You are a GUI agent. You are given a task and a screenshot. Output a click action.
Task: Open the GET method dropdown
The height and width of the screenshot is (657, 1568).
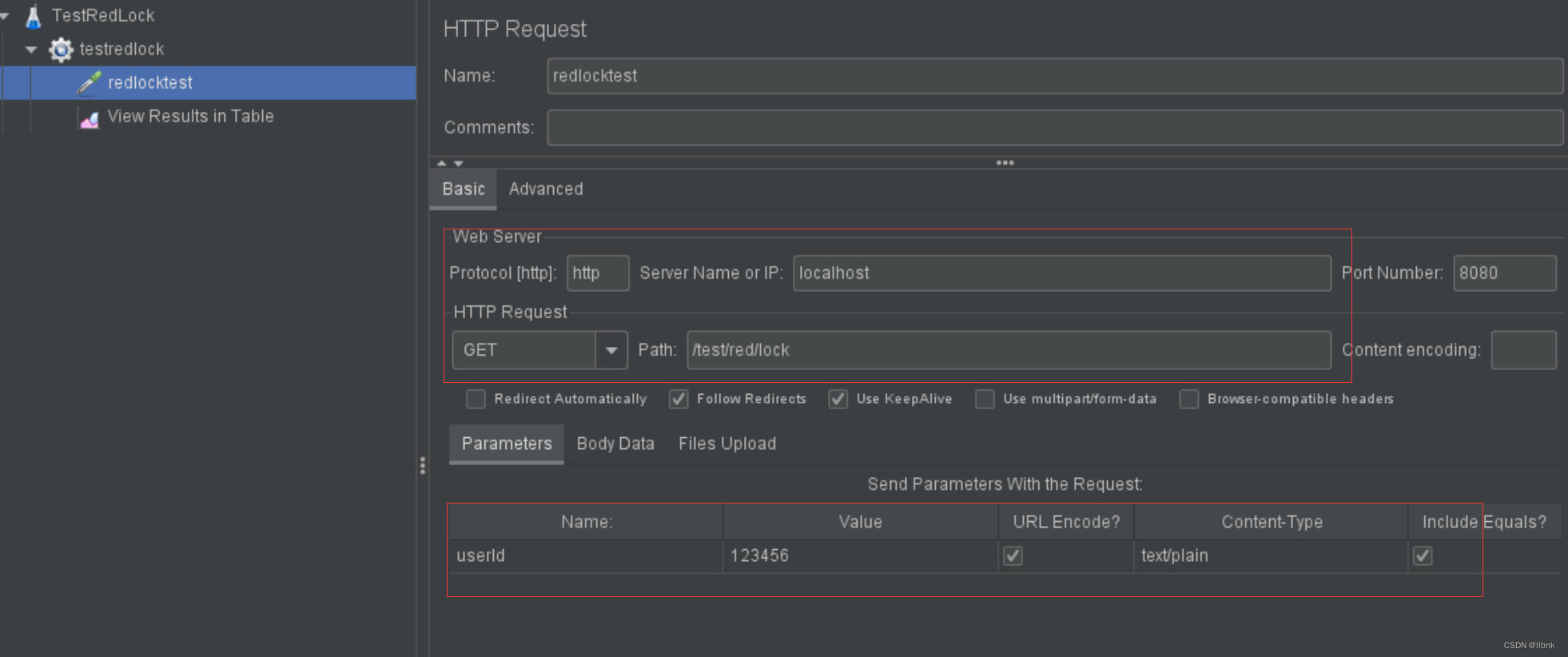coord(611,350)
